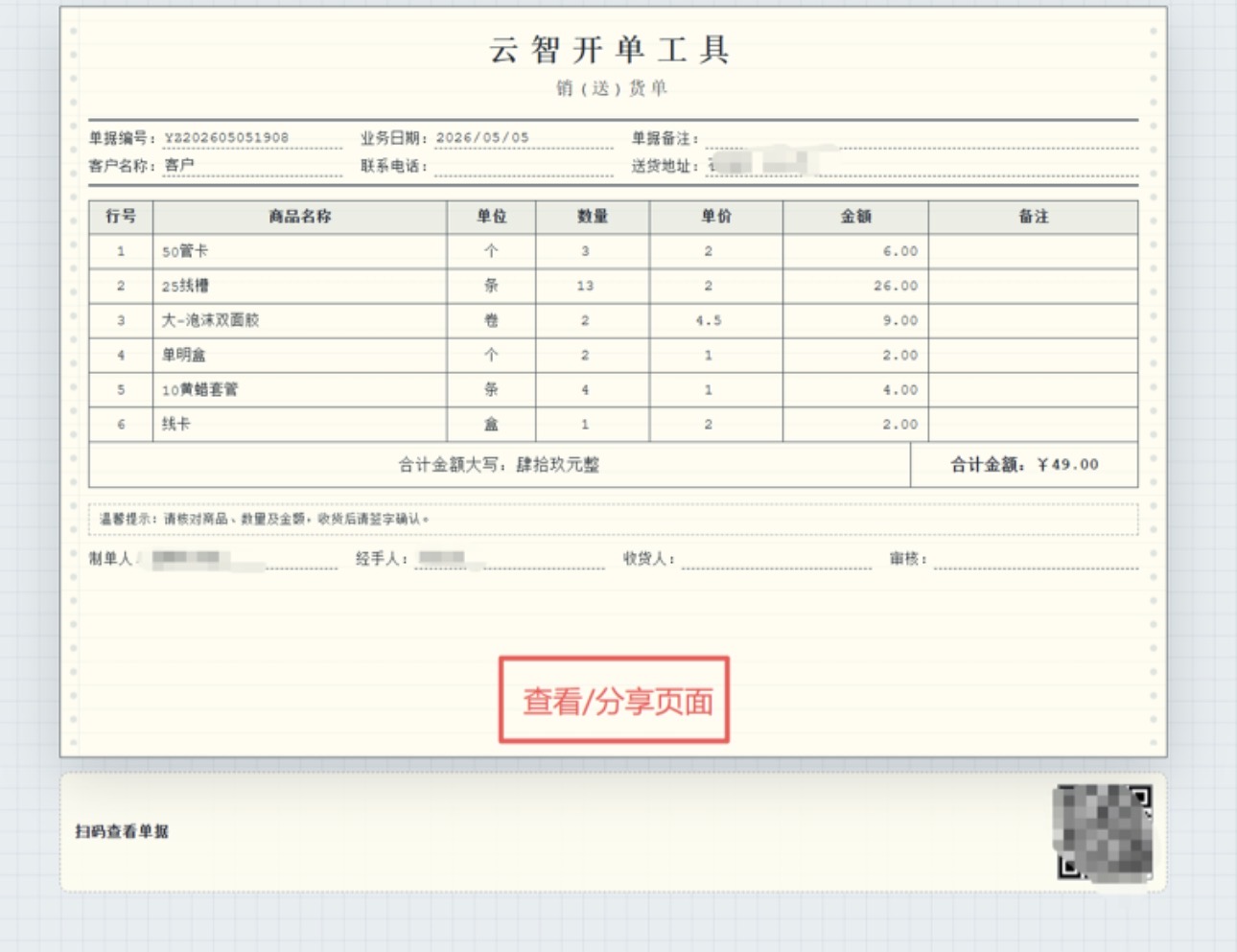
Task: Click the 单据备注 blank line
Action: (x=922, y=139)
